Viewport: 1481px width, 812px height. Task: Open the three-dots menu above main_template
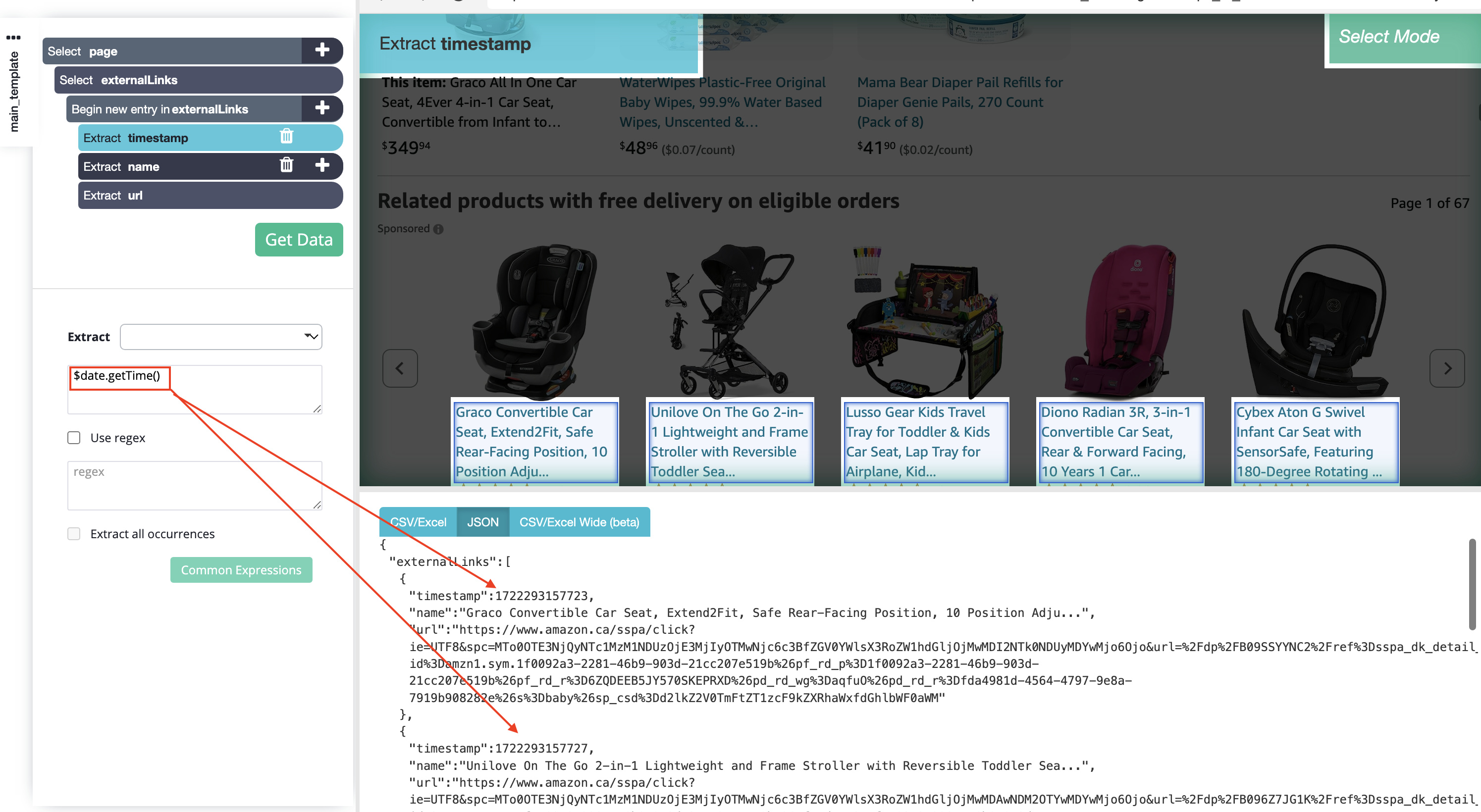click(13, 37)
